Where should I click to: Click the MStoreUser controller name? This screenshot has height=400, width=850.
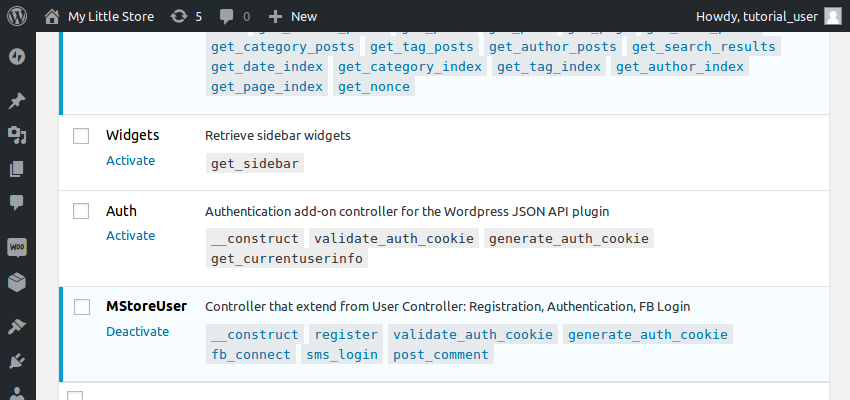pos(146,306)
